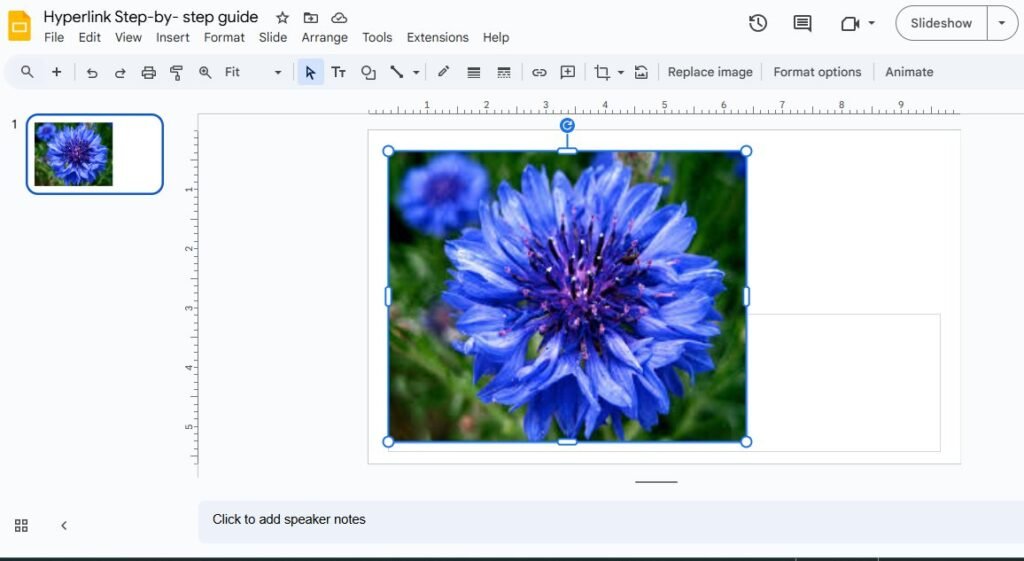This screenshot has height=561, width=1024.
Task: Open the Format menu
Action: click(x=224, y=37)
